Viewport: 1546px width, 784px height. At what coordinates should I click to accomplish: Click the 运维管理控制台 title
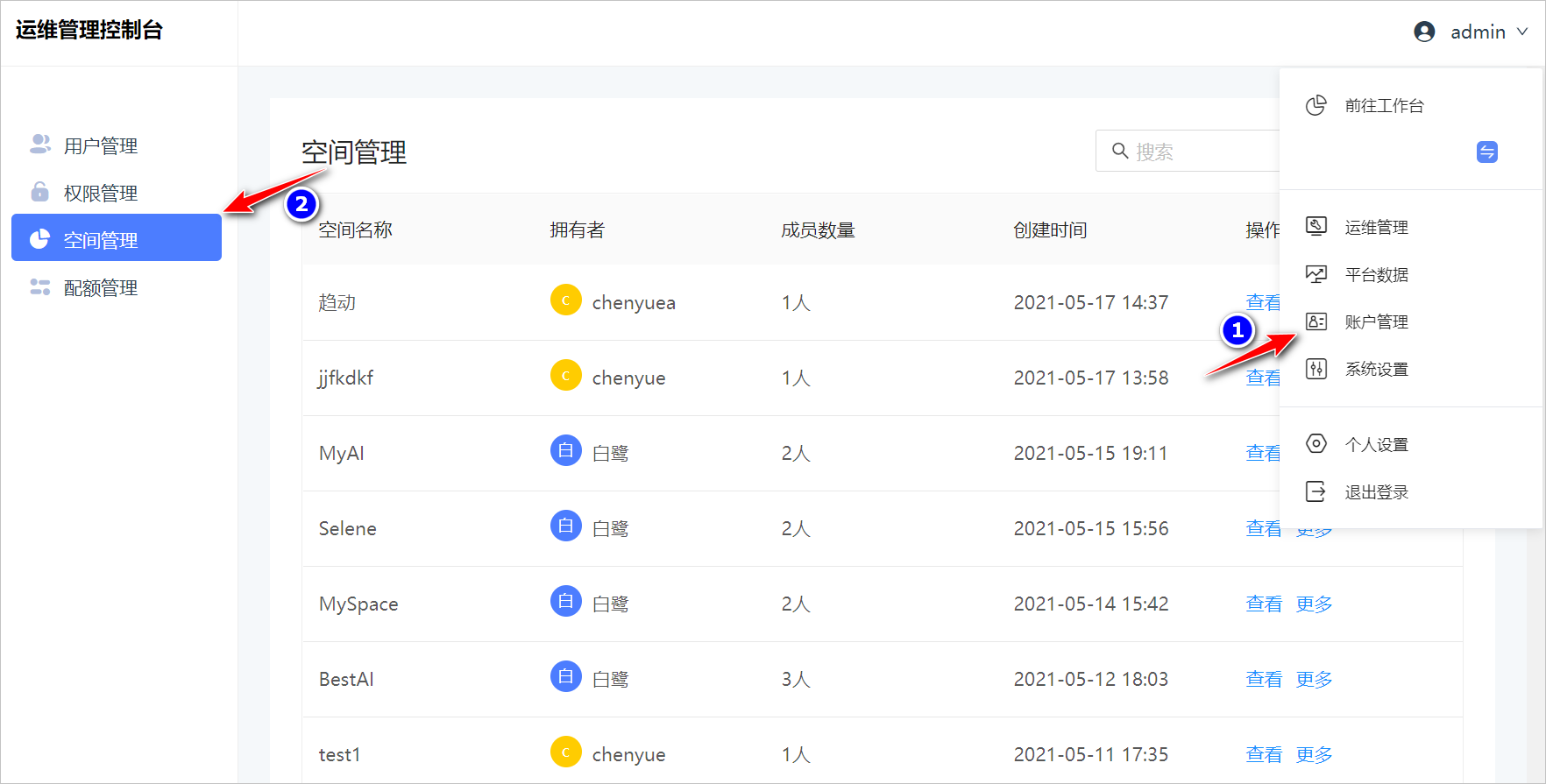coord(89,30)
